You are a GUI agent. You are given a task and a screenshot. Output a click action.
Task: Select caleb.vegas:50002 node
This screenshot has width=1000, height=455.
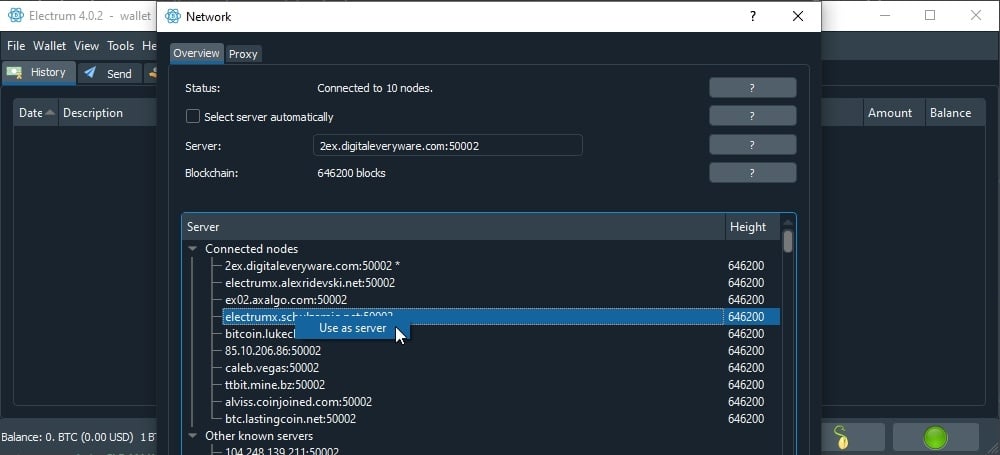tap(272, 368)
